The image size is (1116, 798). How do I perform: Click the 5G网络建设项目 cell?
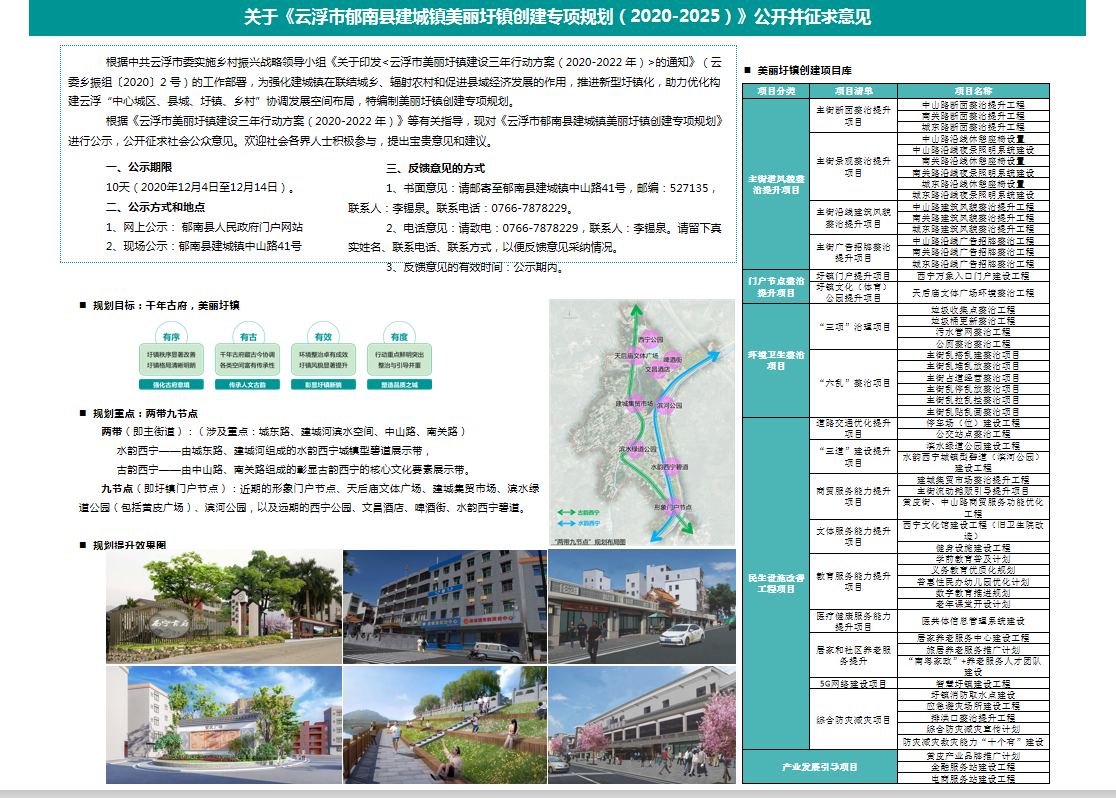pyautogui.click(x=853, y=683)
